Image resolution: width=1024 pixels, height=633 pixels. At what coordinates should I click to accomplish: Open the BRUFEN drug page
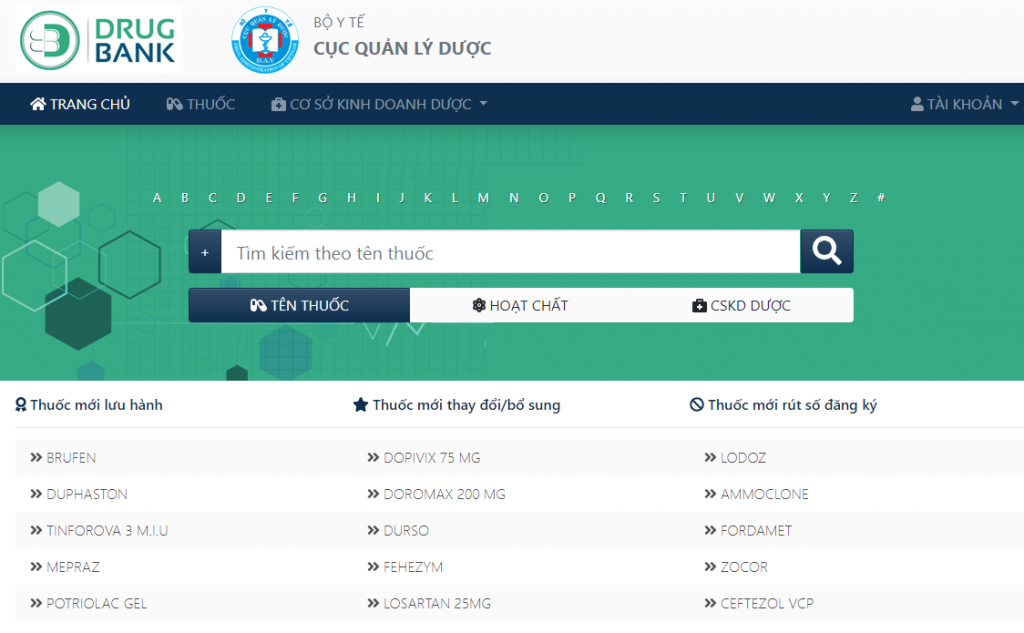(70, 457)
